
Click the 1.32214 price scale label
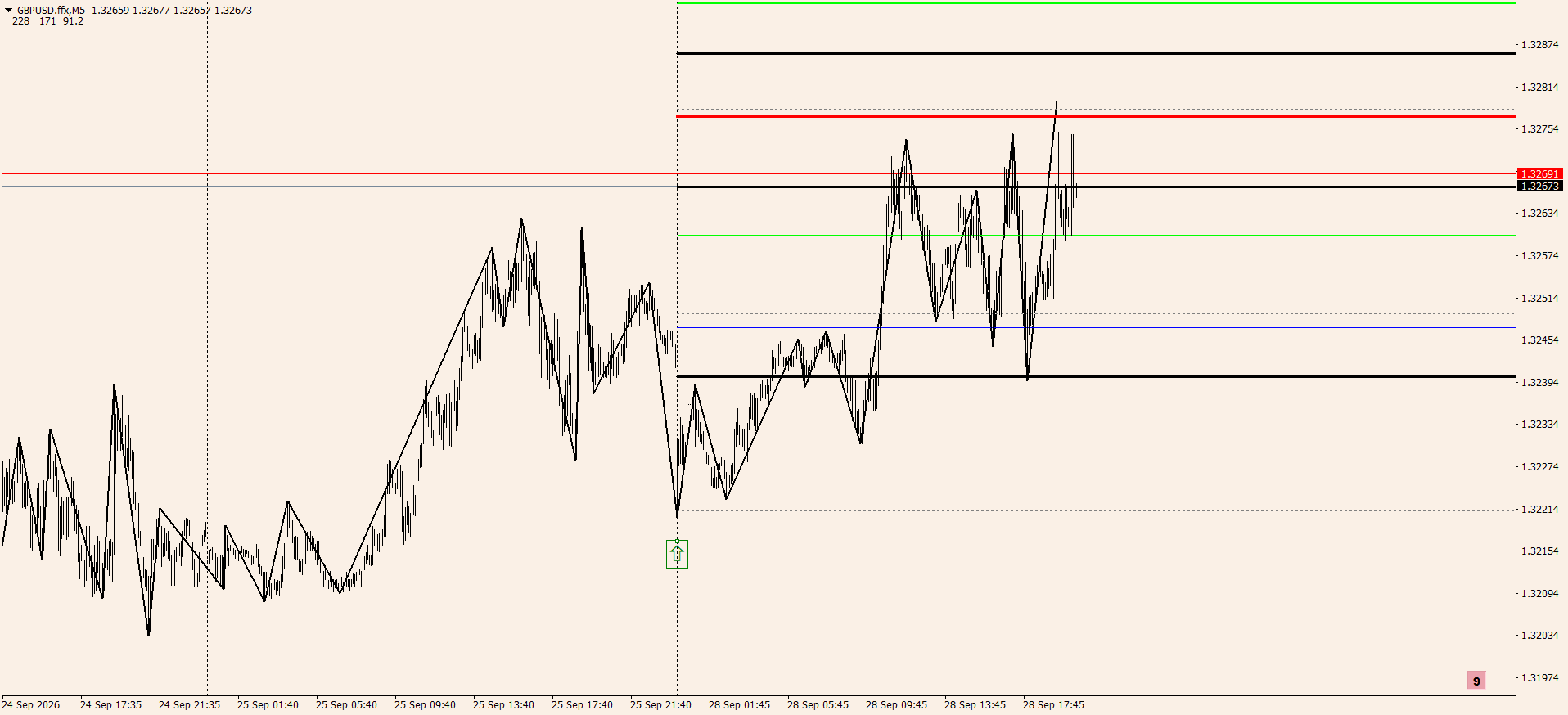pyautogui.click(x=1539, y=509)
